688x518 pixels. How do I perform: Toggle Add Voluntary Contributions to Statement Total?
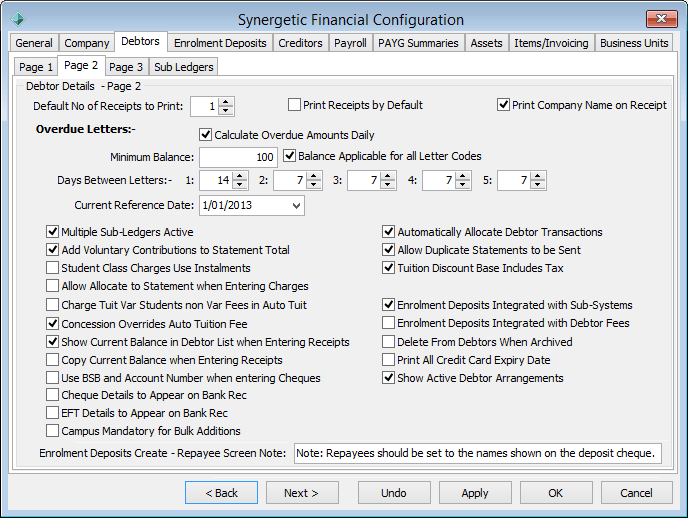point(52,250)
